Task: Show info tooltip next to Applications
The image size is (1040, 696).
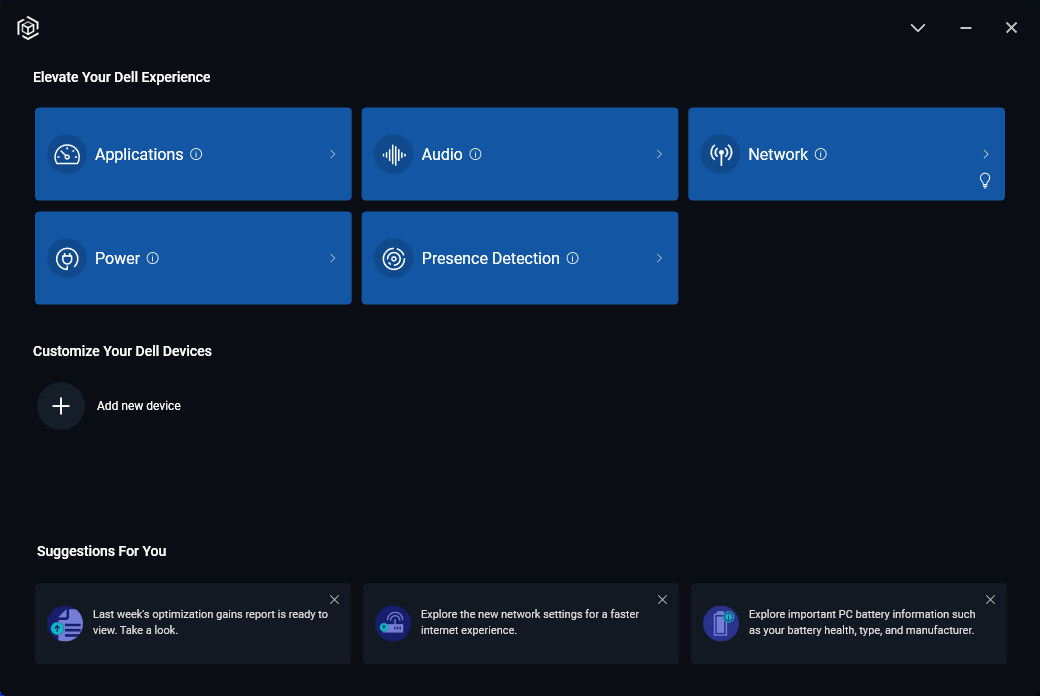Action: click(196, 154)
